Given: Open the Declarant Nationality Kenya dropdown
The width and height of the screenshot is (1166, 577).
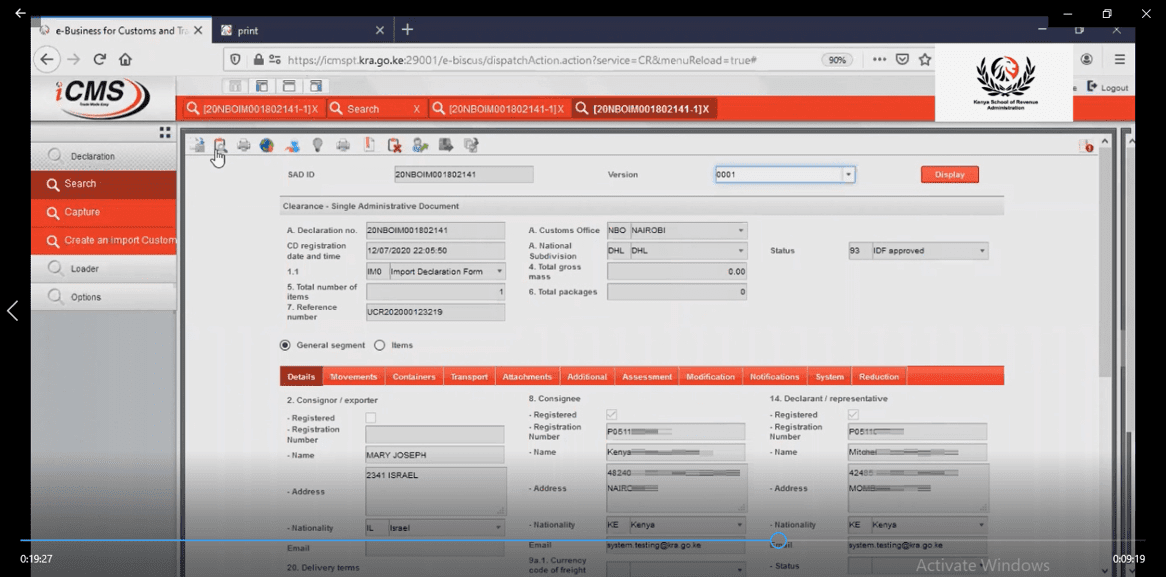Looking at the screenshot, I should [x=982, y=525].
